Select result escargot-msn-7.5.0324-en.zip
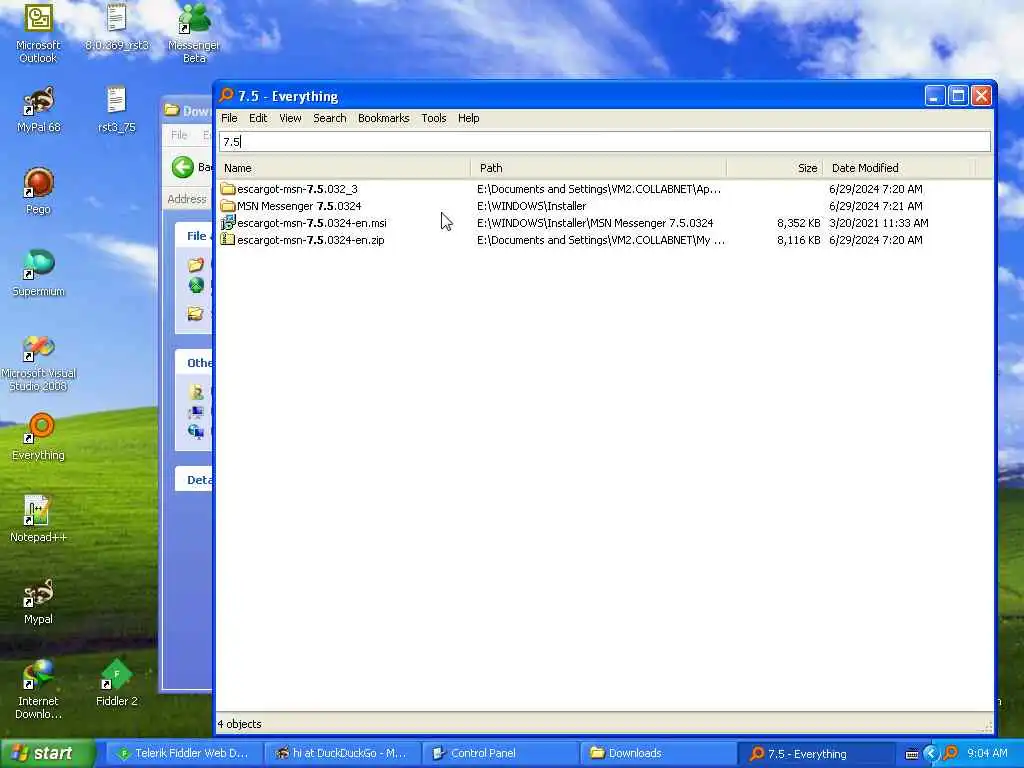This screenshot has height=768, width=1024. tap(311, 240)
